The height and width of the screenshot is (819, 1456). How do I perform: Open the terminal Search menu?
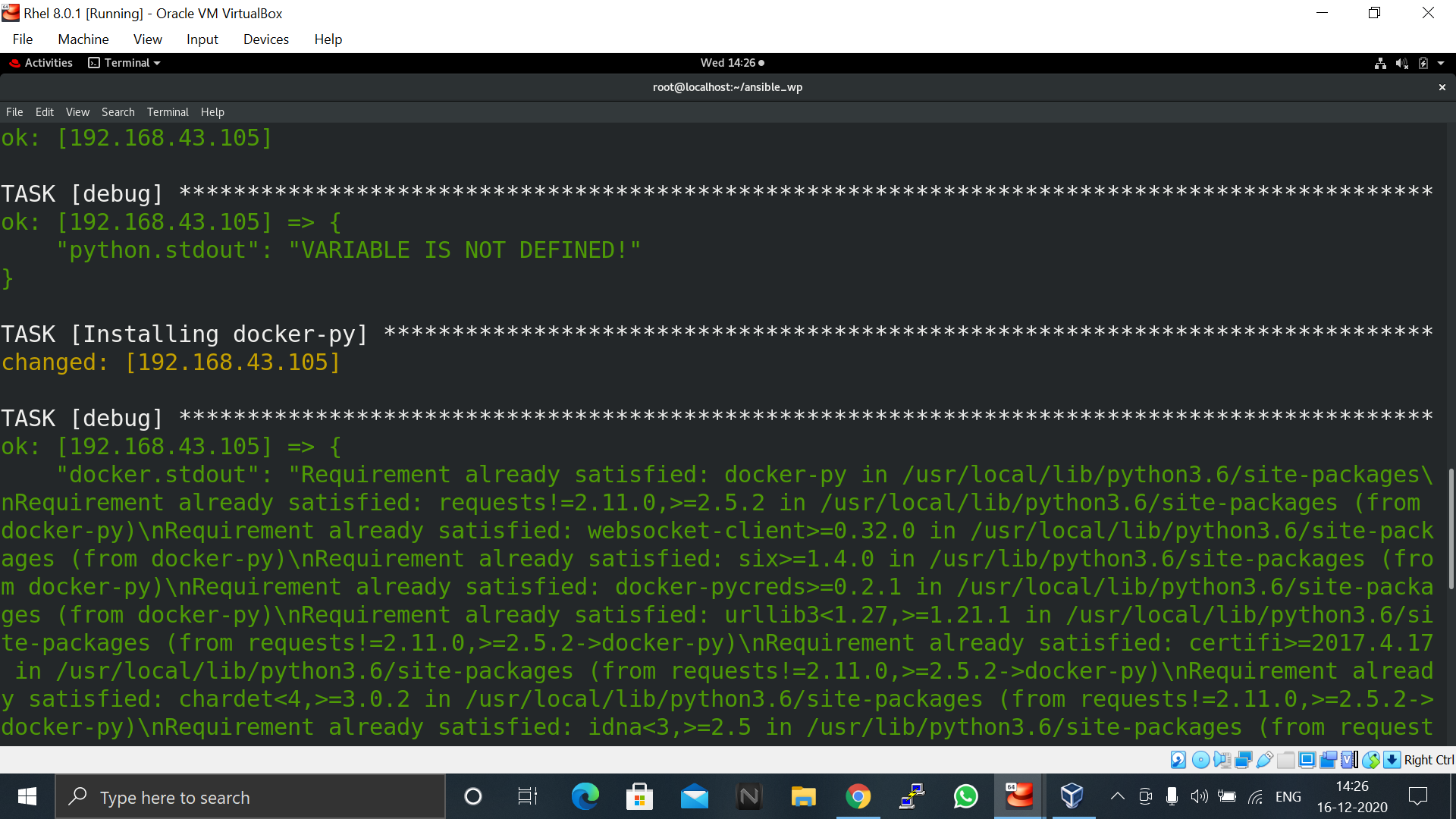click(118, 112)
